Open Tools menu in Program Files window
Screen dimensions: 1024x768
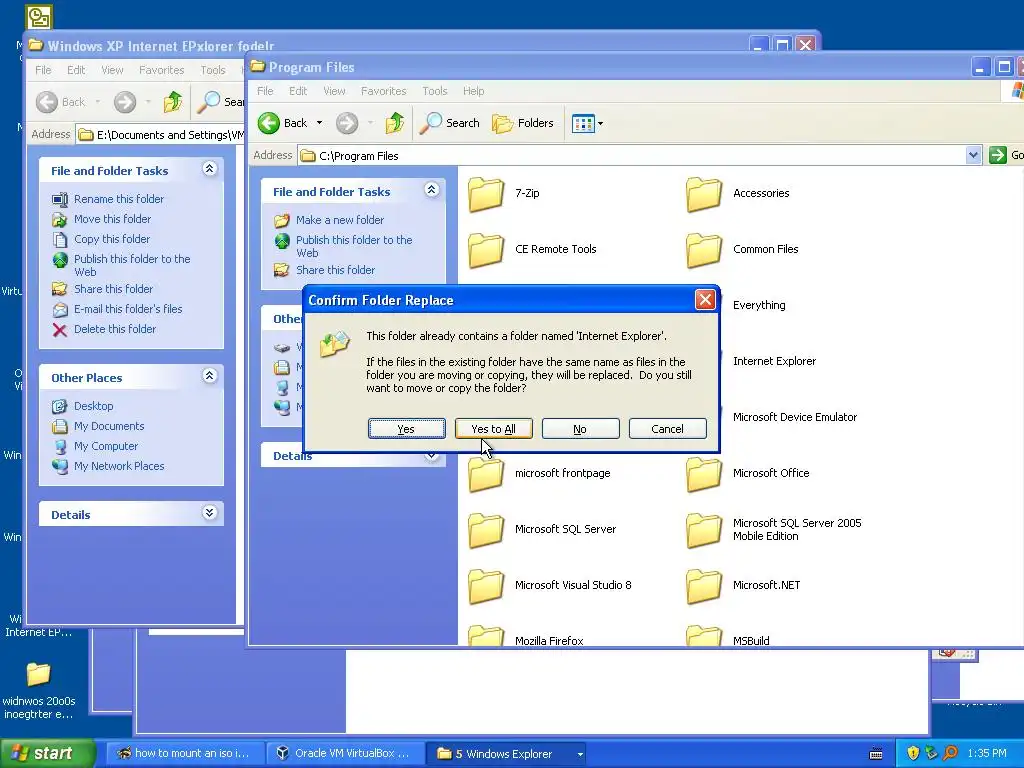point(434,91)
